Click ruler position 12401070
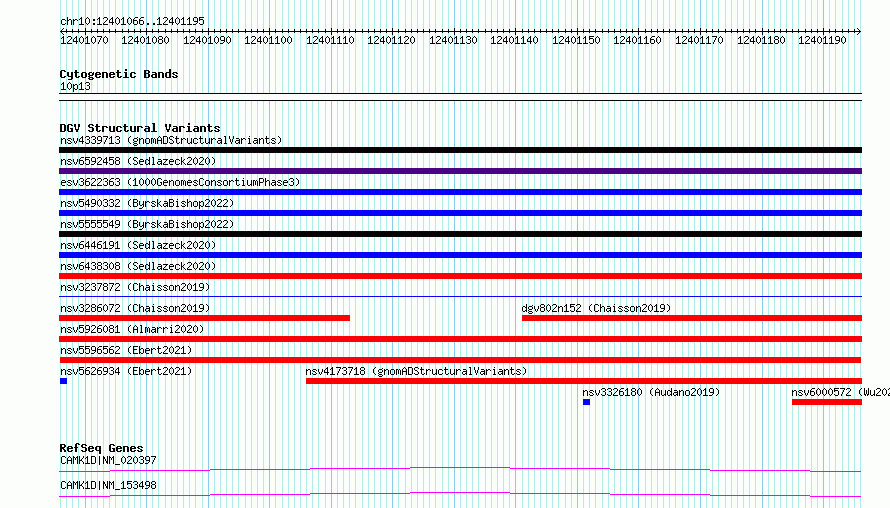The image size is (890, 508). [84, 40]
